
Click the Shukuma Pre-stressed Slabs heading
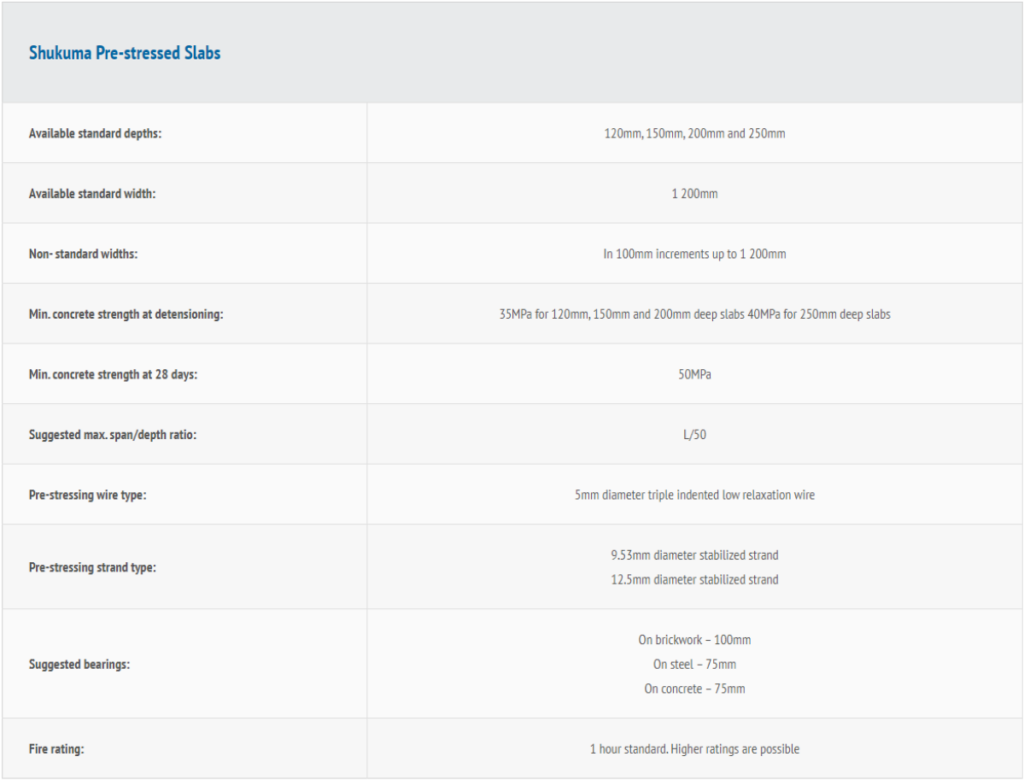point(125,53)
